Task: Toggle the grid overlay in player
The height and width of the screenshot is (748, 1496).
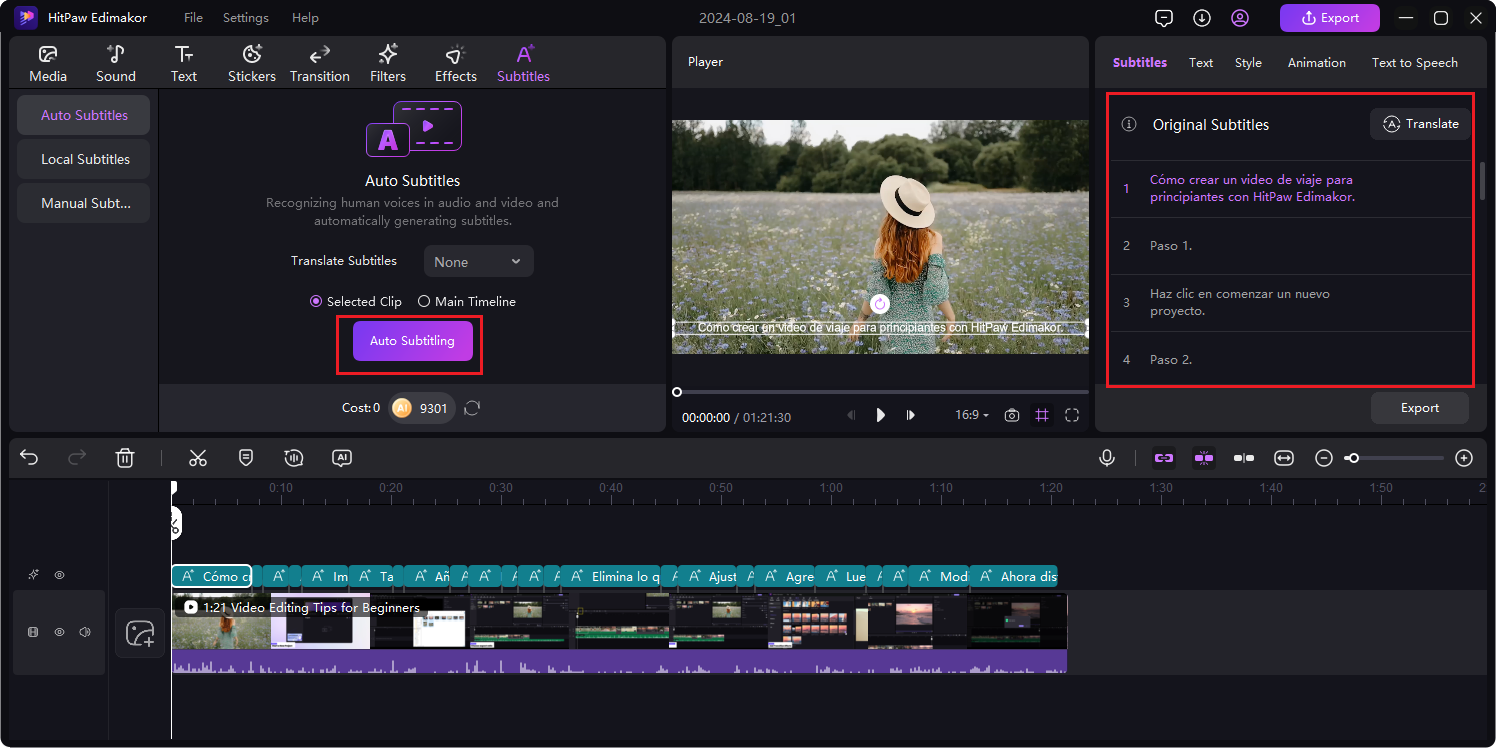Action: [x=1042, y=415]
